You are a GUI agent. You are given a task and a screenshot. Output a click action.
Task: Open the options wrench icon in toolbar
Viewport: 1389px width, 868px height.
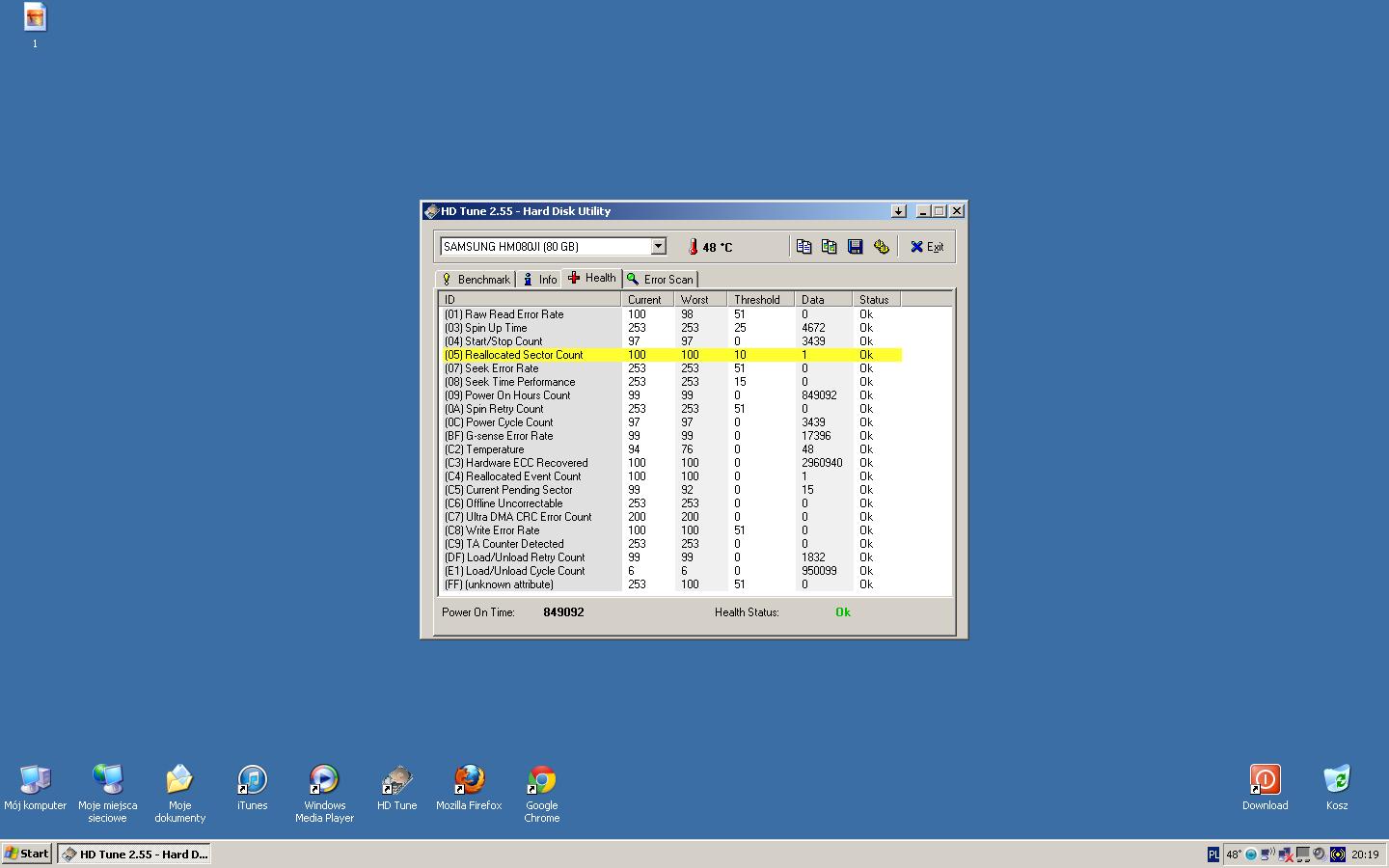[x=881, y=247]
